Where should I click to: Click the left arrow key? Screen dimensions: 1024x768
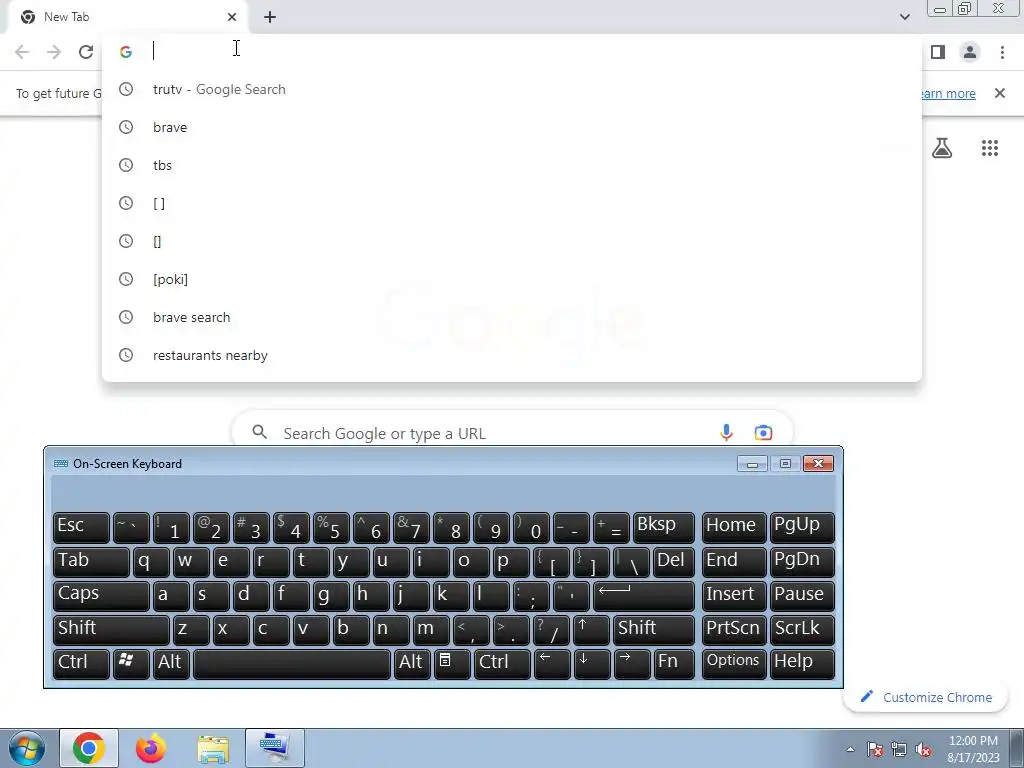552,664
